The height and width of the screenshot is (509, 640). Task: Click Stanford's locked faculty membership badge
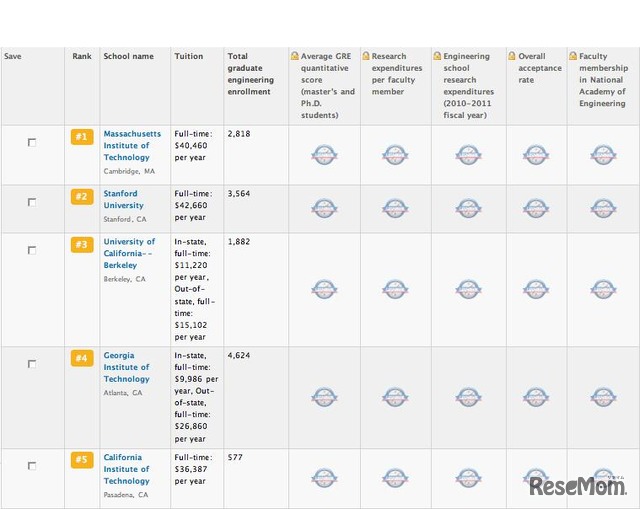point(603,208)
